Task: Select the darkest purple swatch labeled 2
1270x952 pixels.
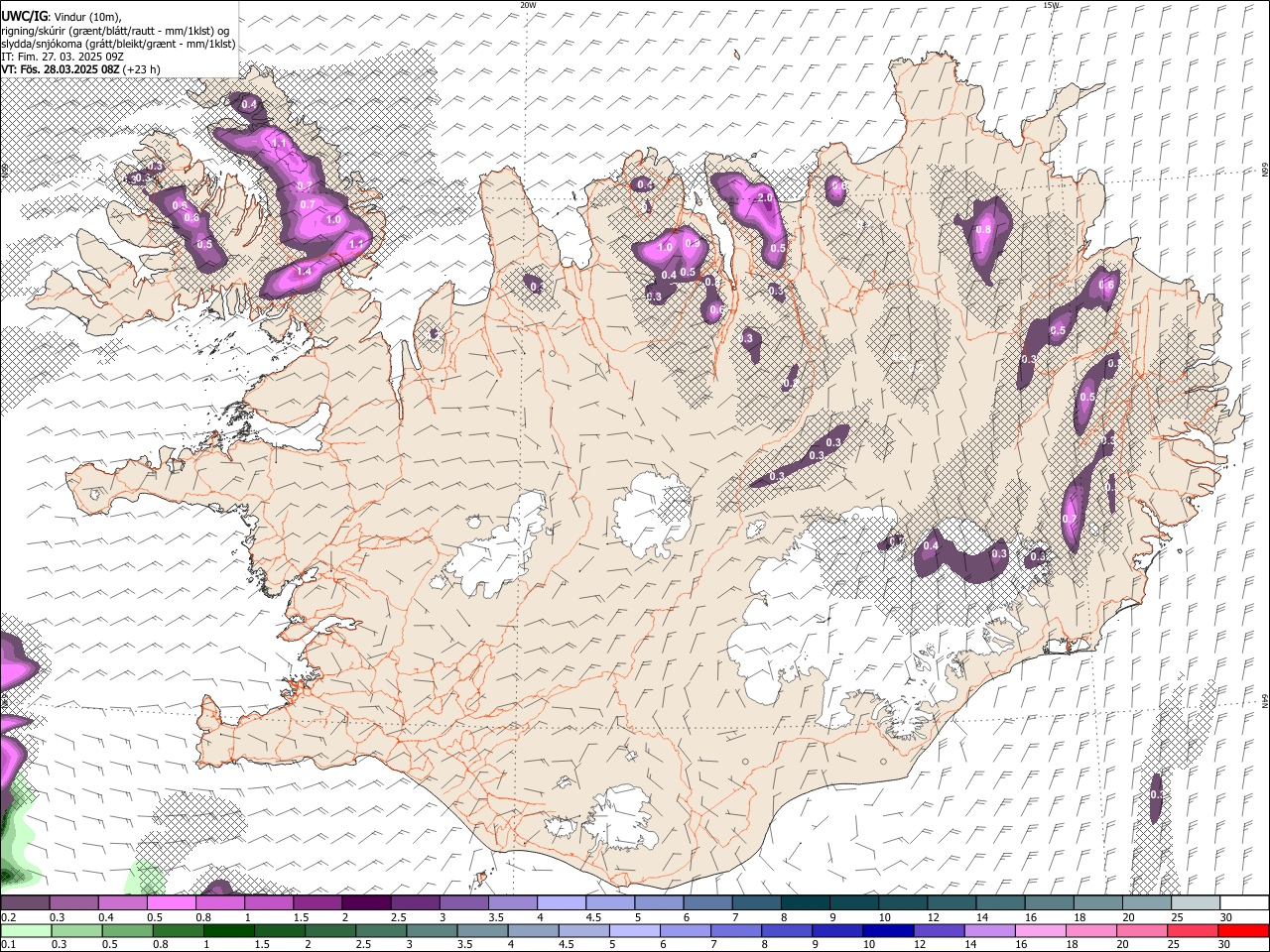Action: coord(365,903)
